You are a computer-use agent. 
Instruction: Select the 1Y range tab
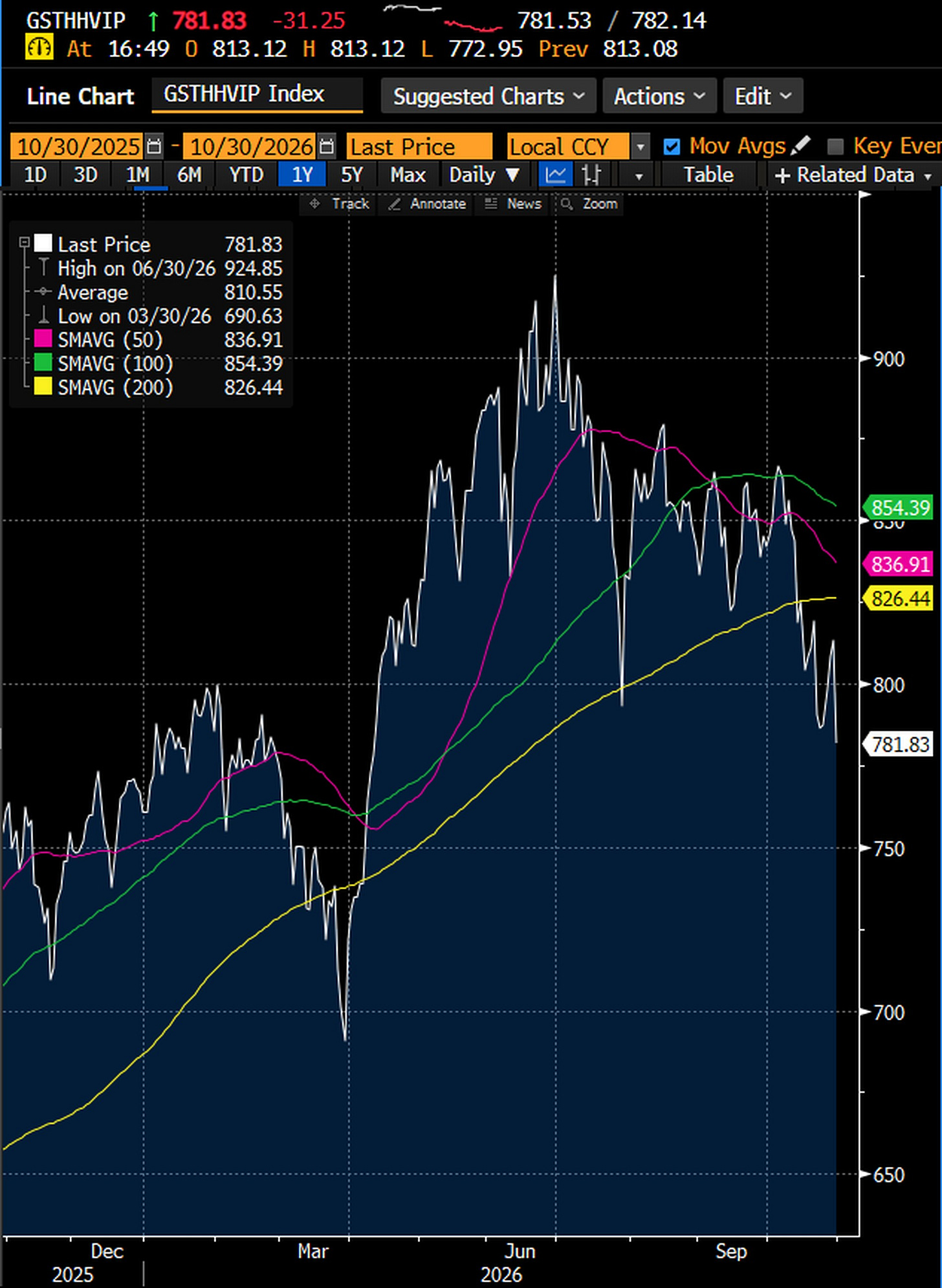302,175
